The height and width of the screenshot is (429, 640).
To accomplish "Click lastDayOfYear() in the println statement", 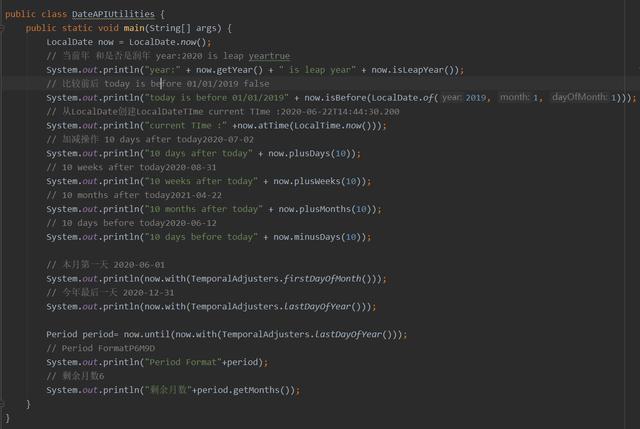I will 322,307.
